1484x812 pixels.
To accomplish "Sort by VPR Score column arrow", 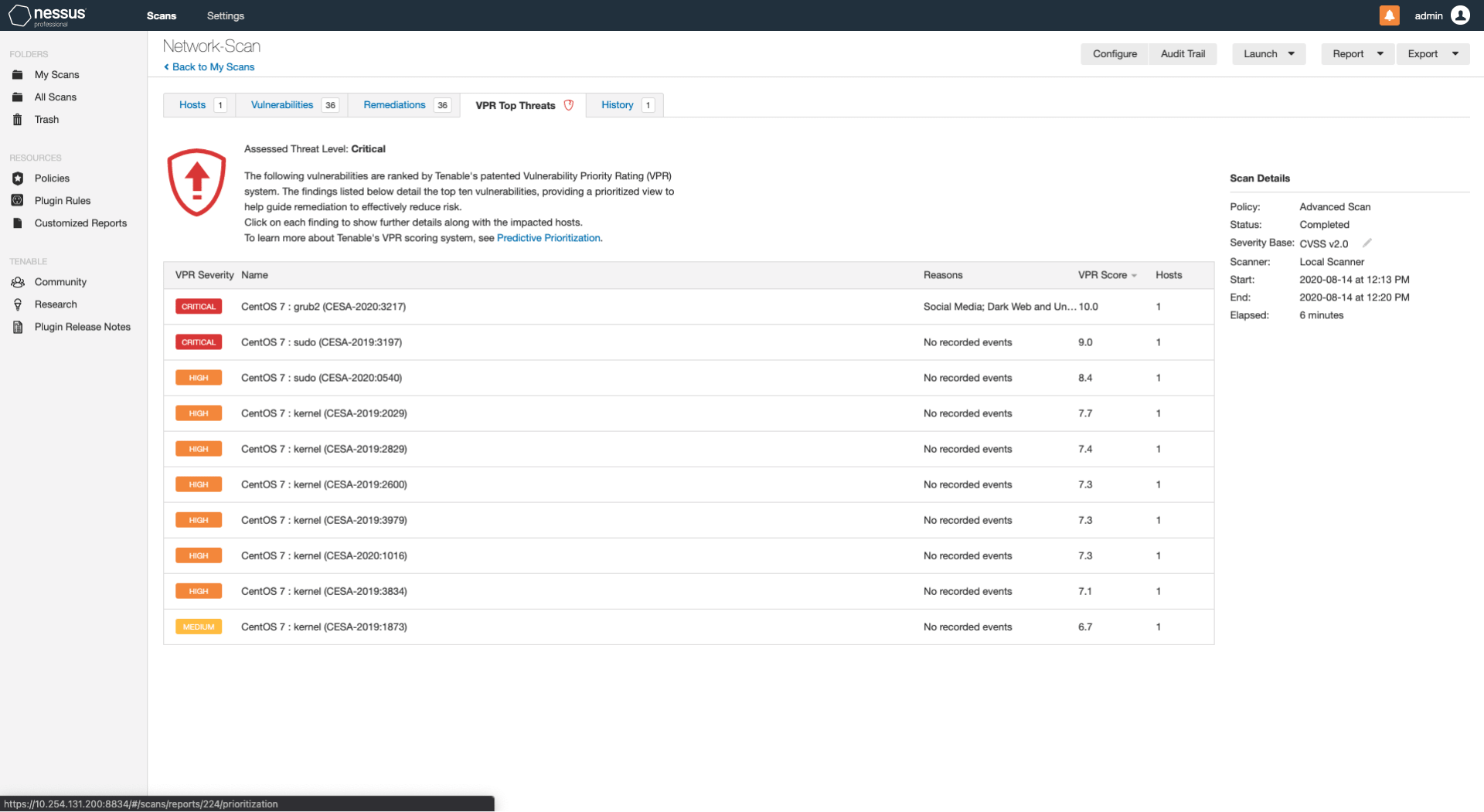I will pos(1134,276).
